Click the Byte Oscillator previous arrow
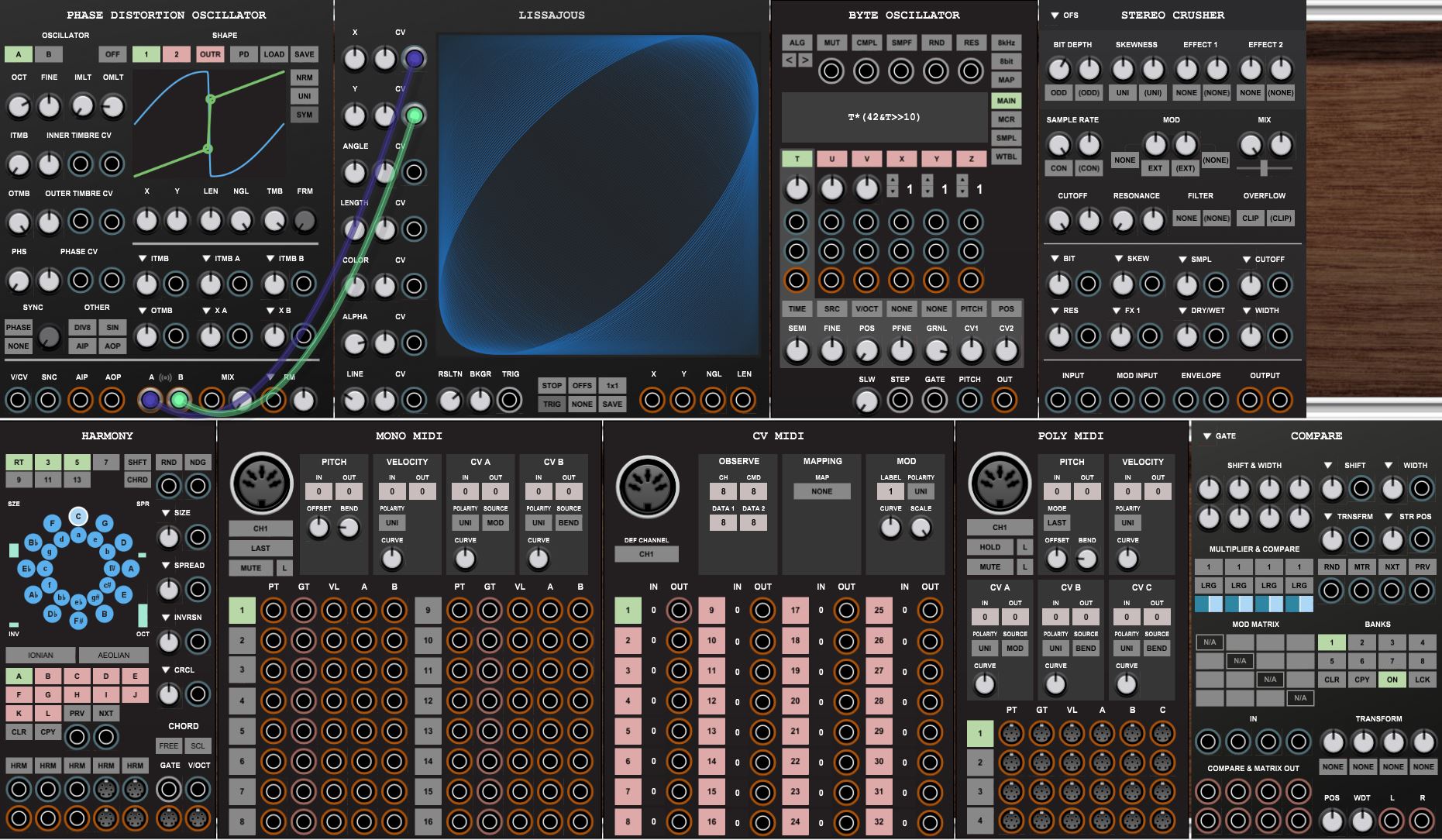1442x840 pixels. 790,60
